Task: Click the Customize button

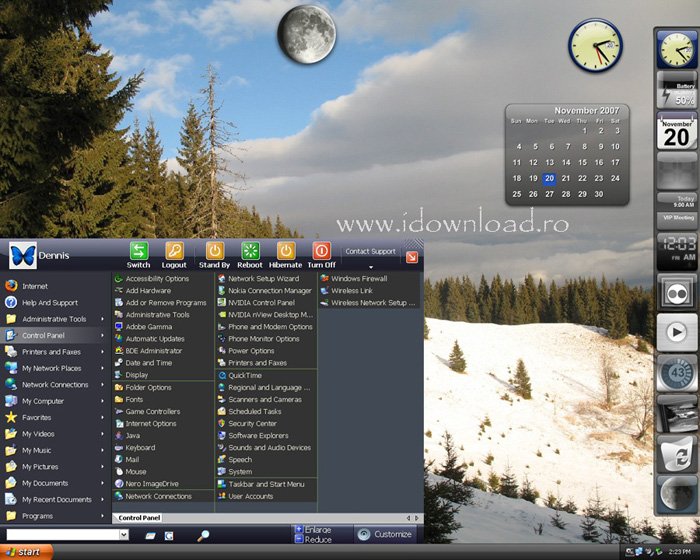Action: pyautogui.click(x=385, y=534)
